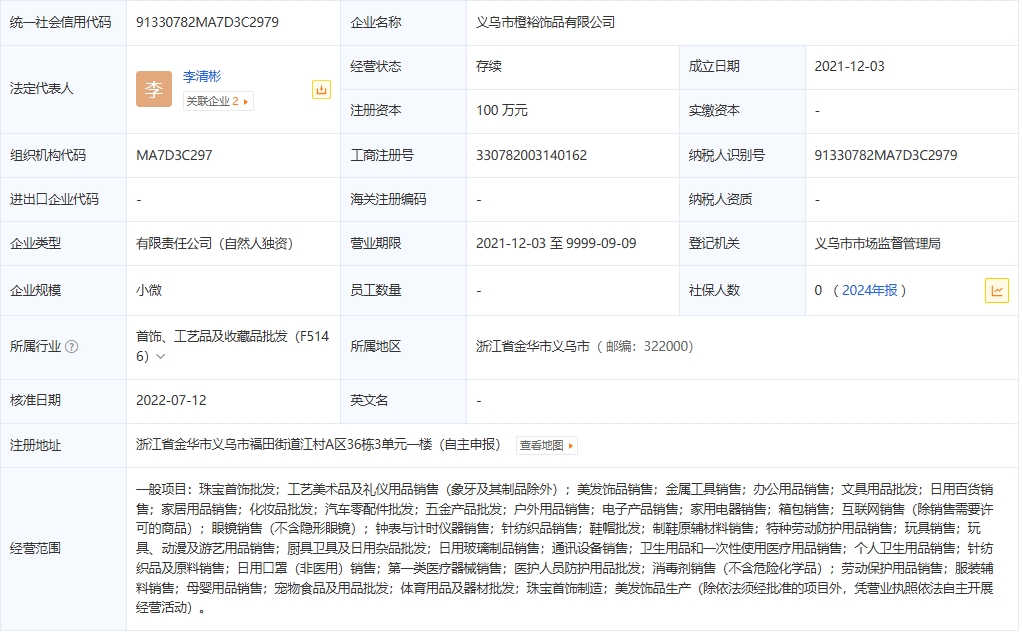The width and height of the screenshot is (1022, 632).
Task: Click 查看地图 to view the map
Action: click(546, 446)
